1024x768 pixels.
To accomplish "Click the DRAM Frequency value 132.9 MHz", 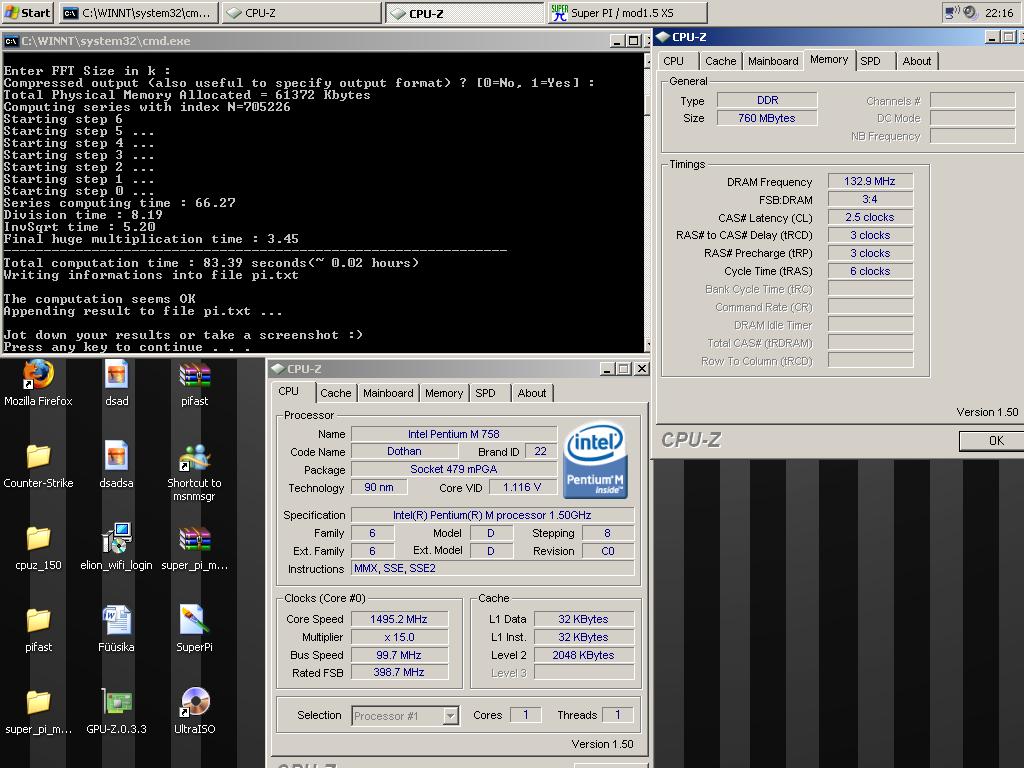I will tap(869, 182).
